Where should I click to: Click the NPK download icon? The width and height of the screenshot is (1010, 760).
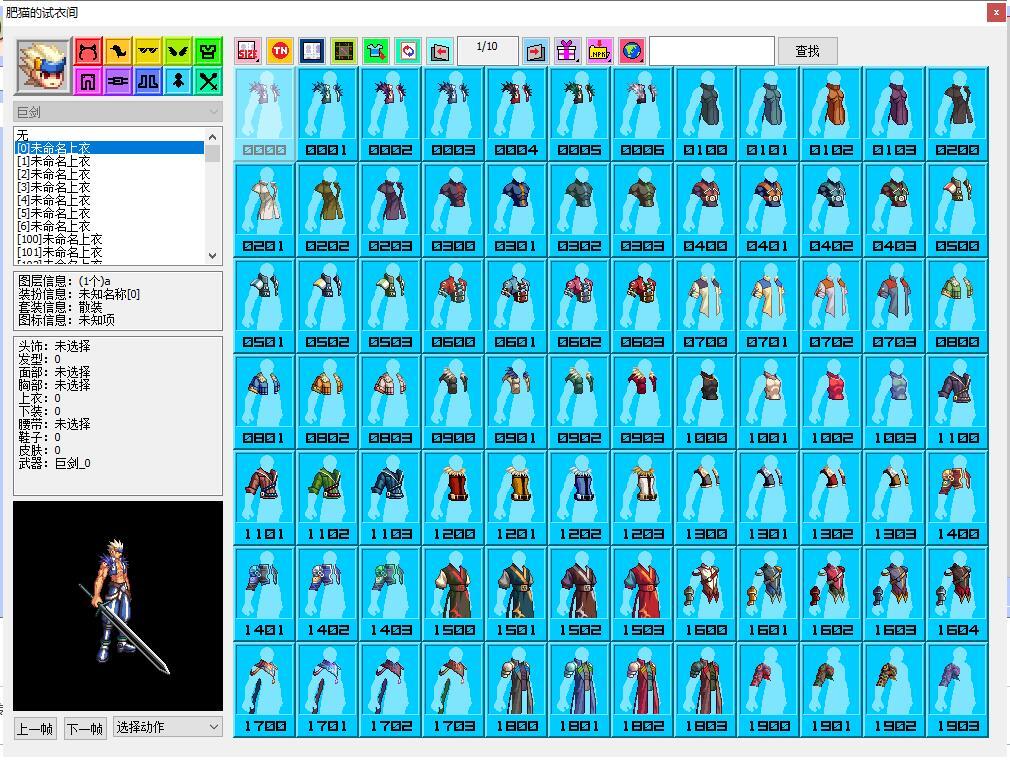click(599, 51)
